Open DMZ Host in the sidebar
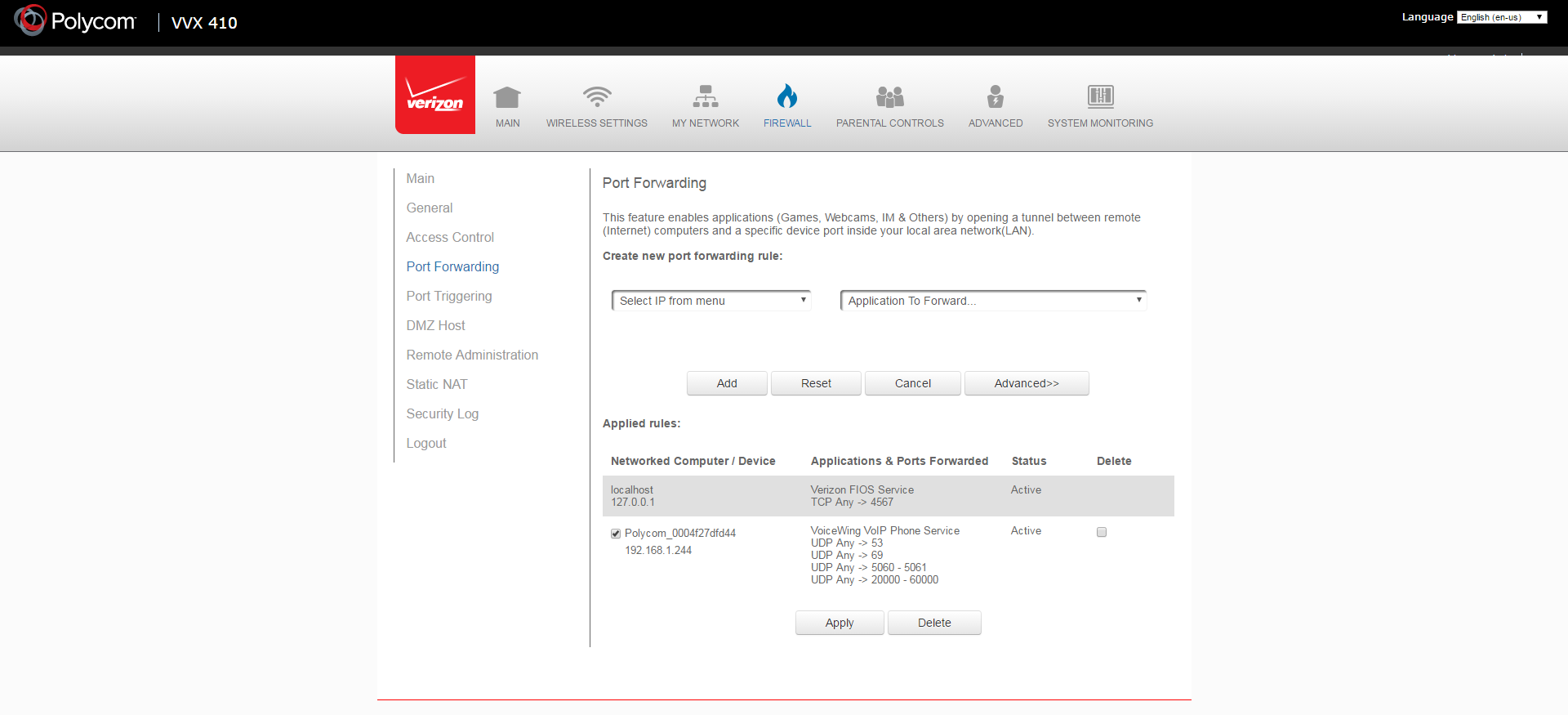 coord(436,325)
